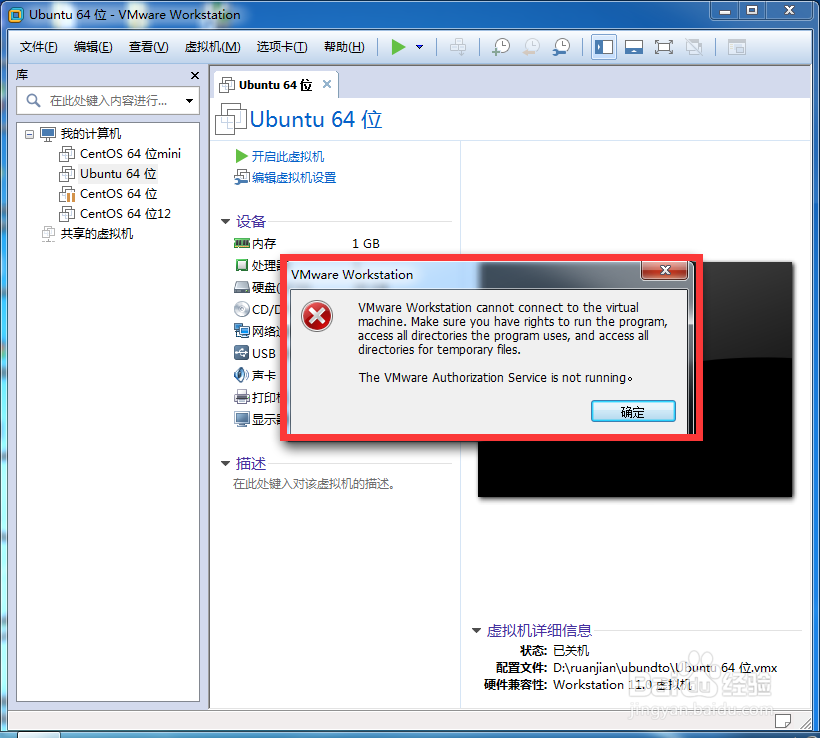This screenshot has height=738, width=820.
Task: Collapse the 我的计算机 tree node
Action: click(29, 134)
